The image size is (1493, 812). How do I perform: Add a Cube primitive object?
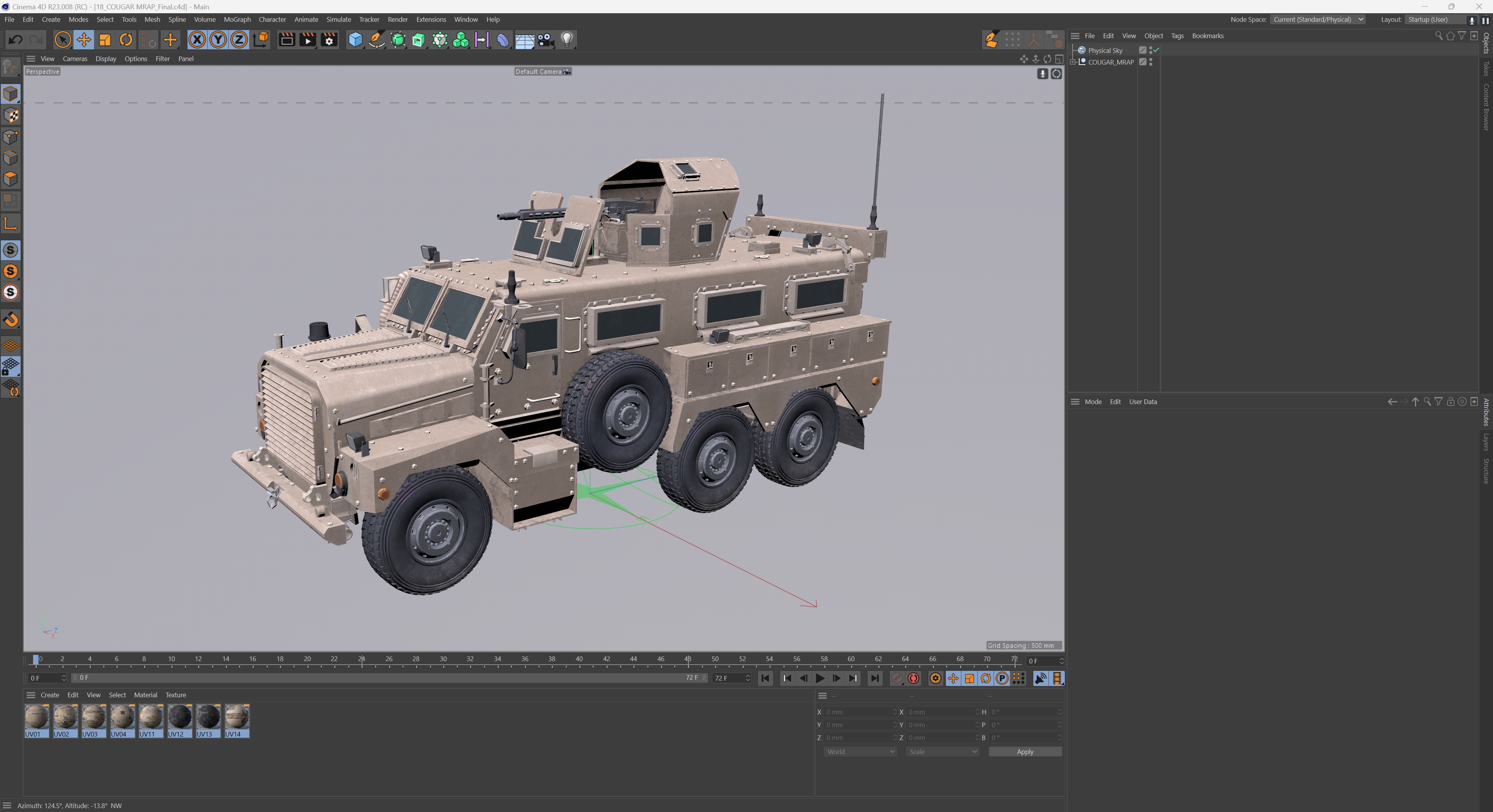[355, 40]
